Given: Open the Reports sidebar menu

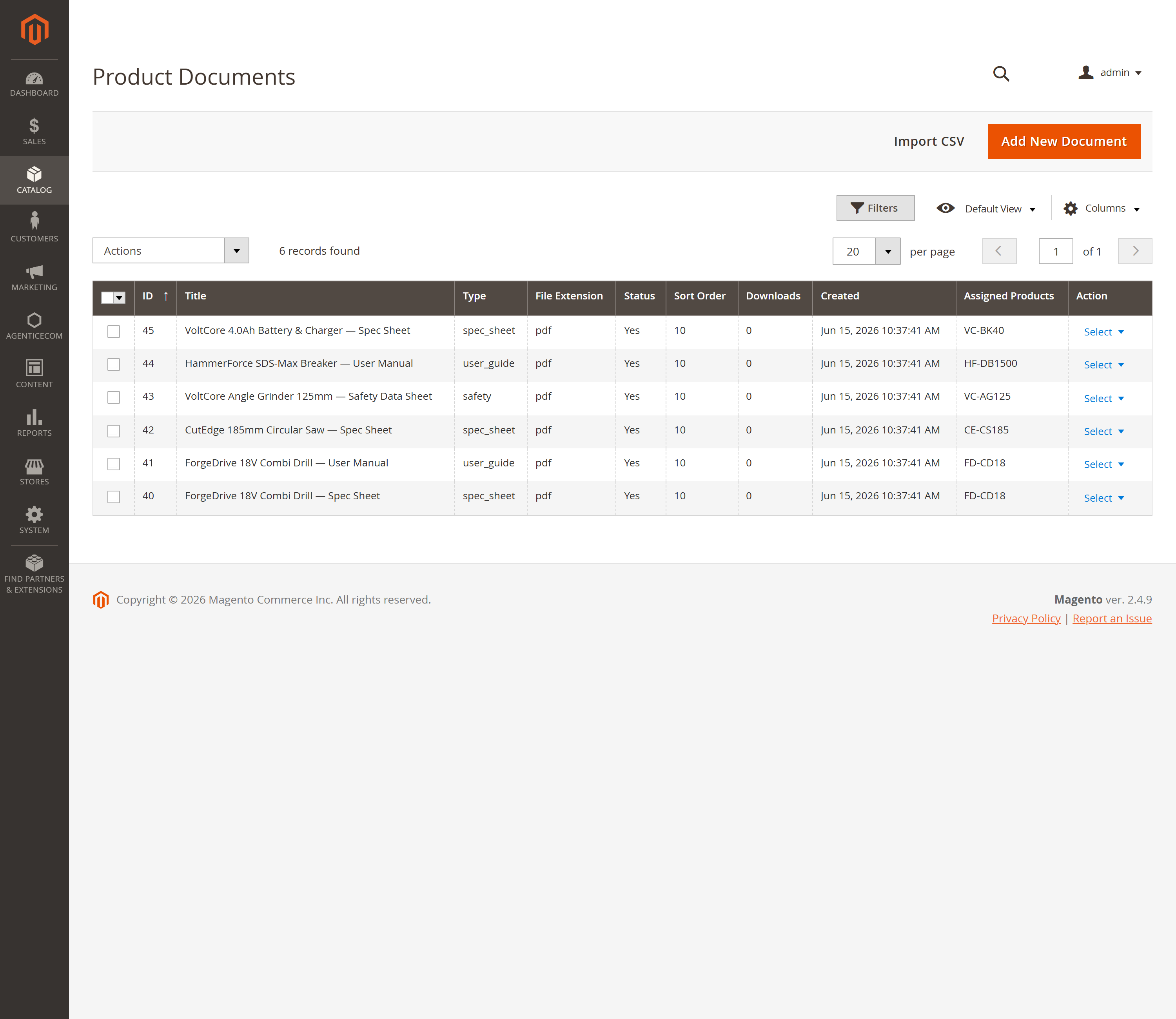Looking at the screenshot, I should point(34,422).
